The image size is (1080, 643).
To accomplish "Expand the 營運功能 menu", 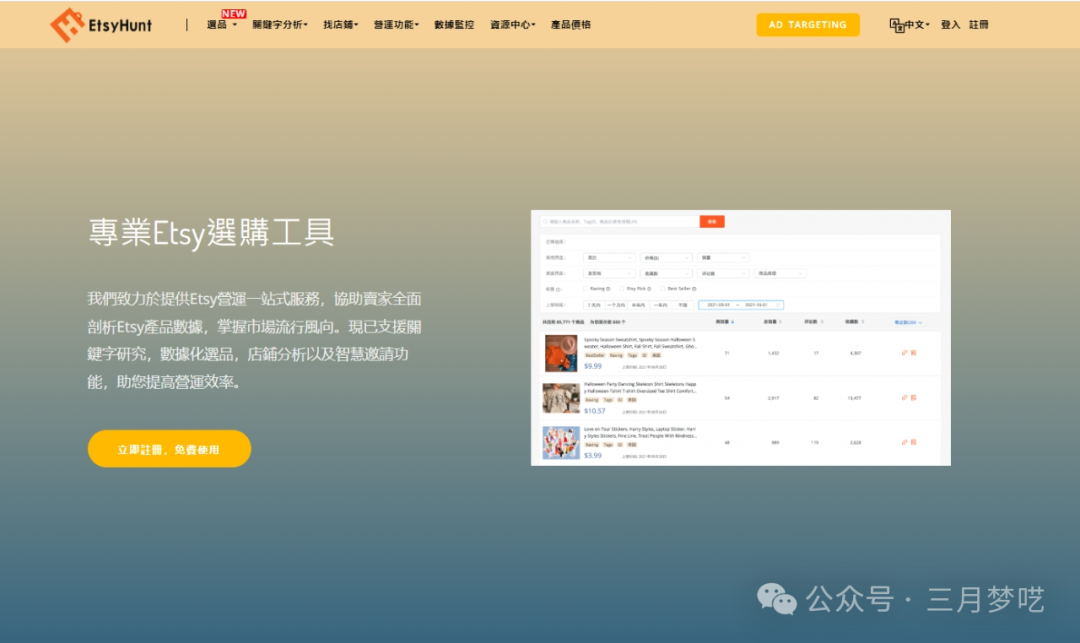I will tap(396, 25).
